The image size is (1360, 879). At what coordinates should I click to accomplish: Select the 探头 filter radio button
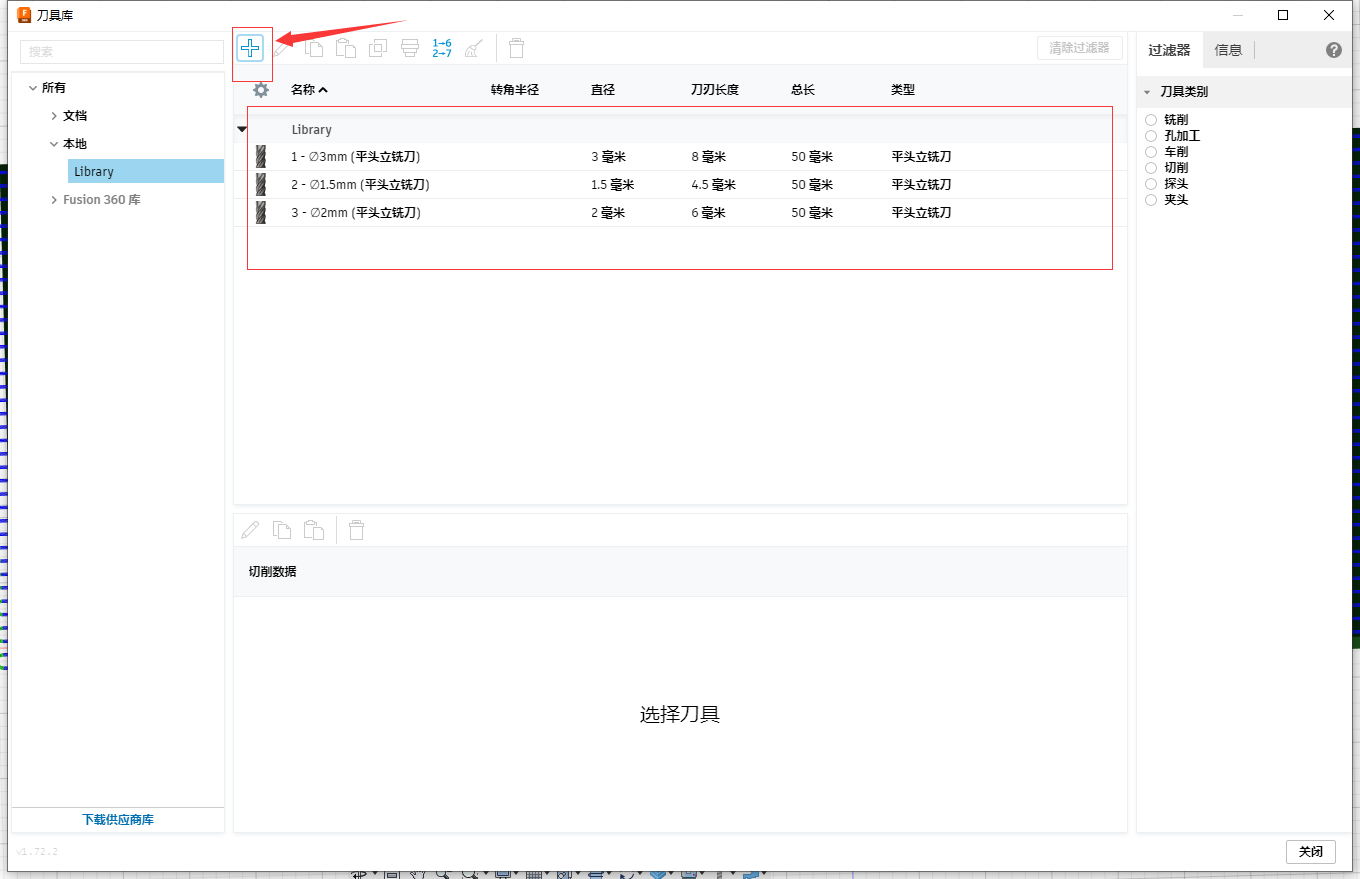pyautogui.click(x=1151, y=184)
